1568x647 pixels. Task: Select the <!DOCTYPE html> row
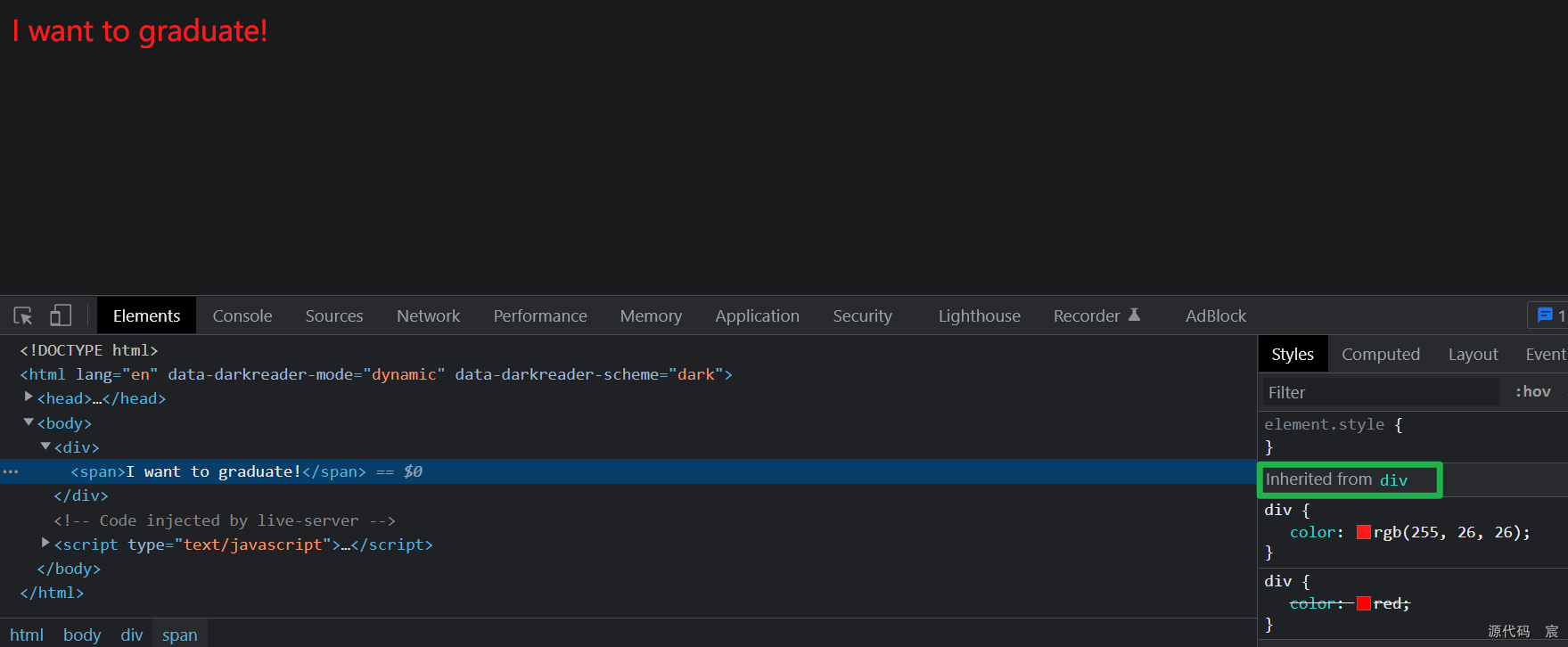click(89, 350)
